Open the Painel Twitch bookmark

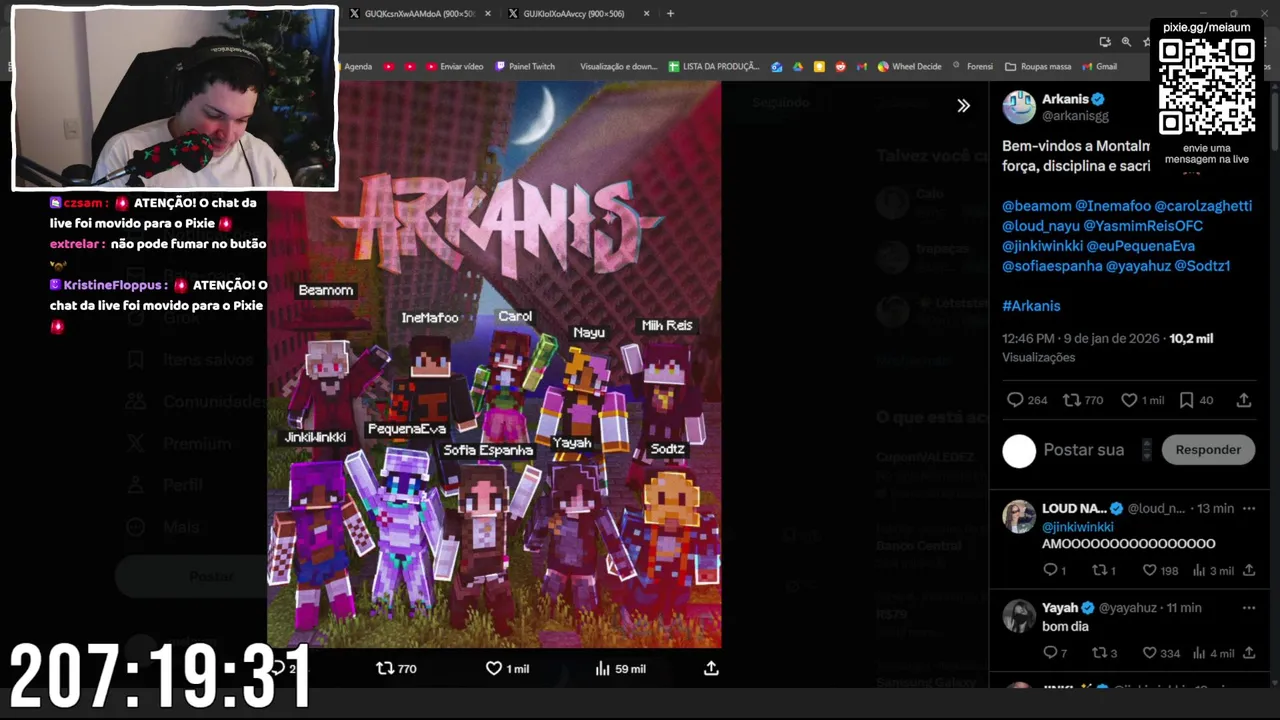click(525, 66)
